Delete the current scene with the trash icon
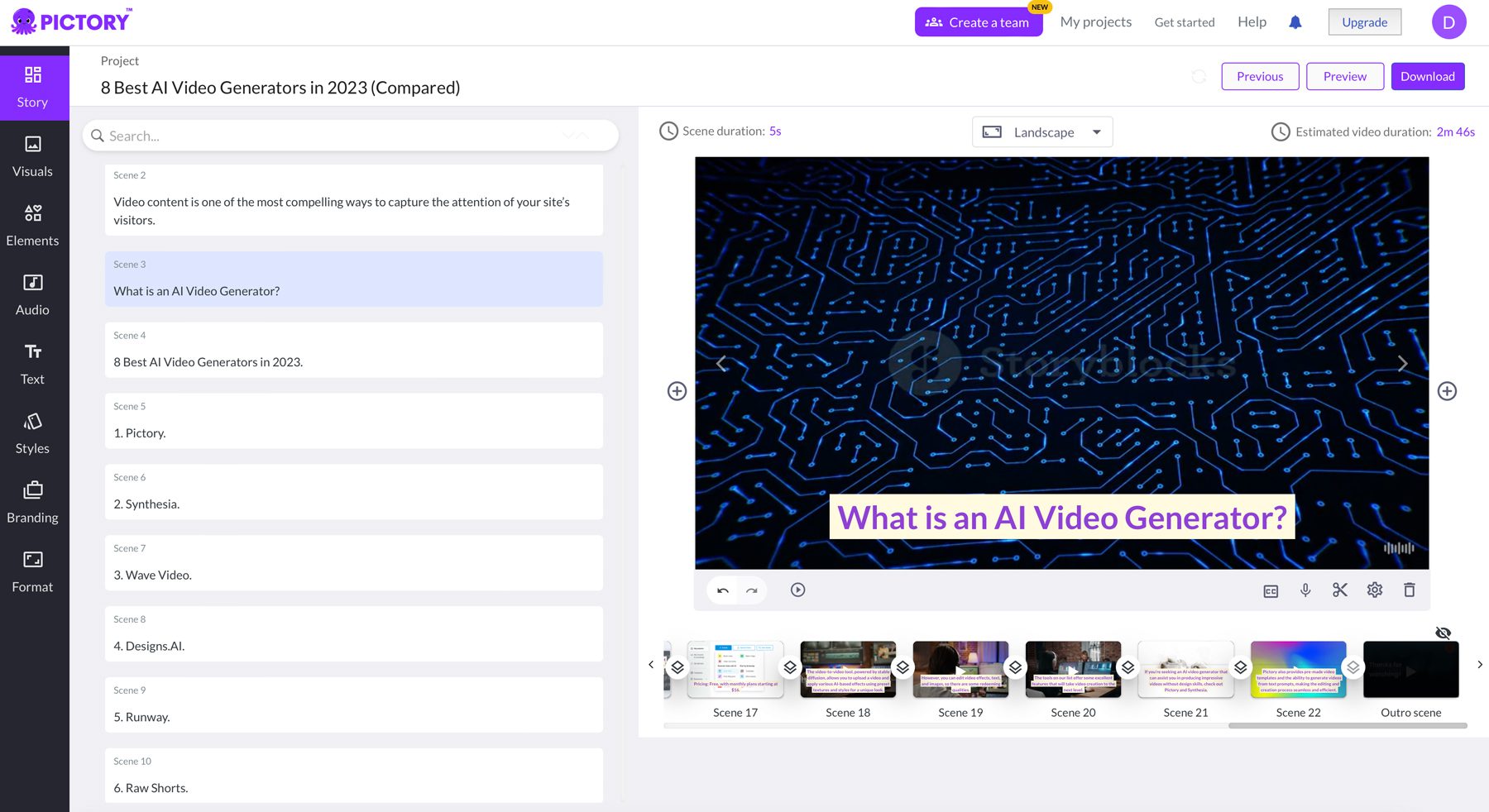Image resolution: width=1489 pixels, height=812 pixels. click(1410, 590)
